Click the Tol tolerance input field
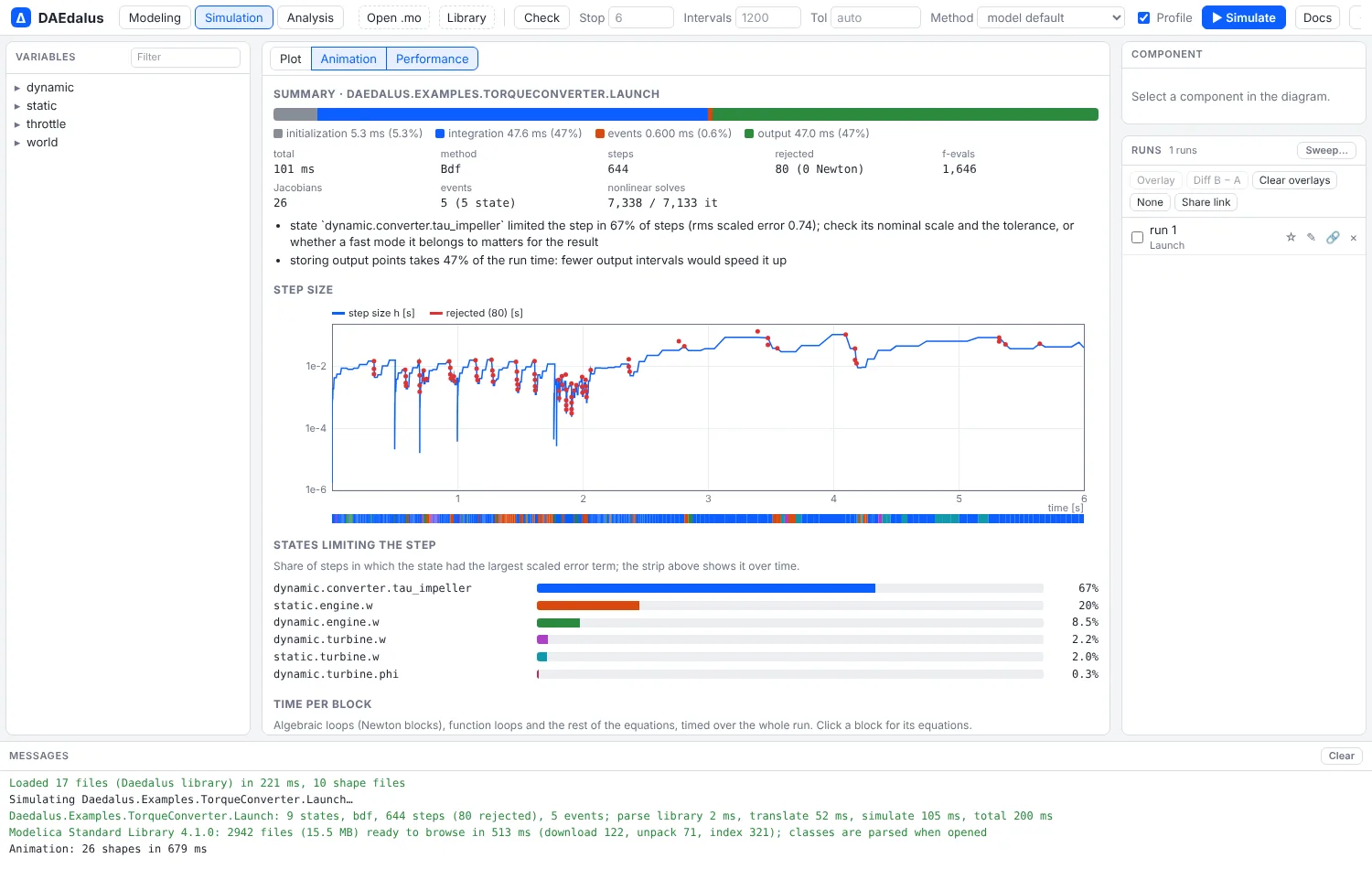Viewport: 1372px width, 869px height. (x=874, y=17)
